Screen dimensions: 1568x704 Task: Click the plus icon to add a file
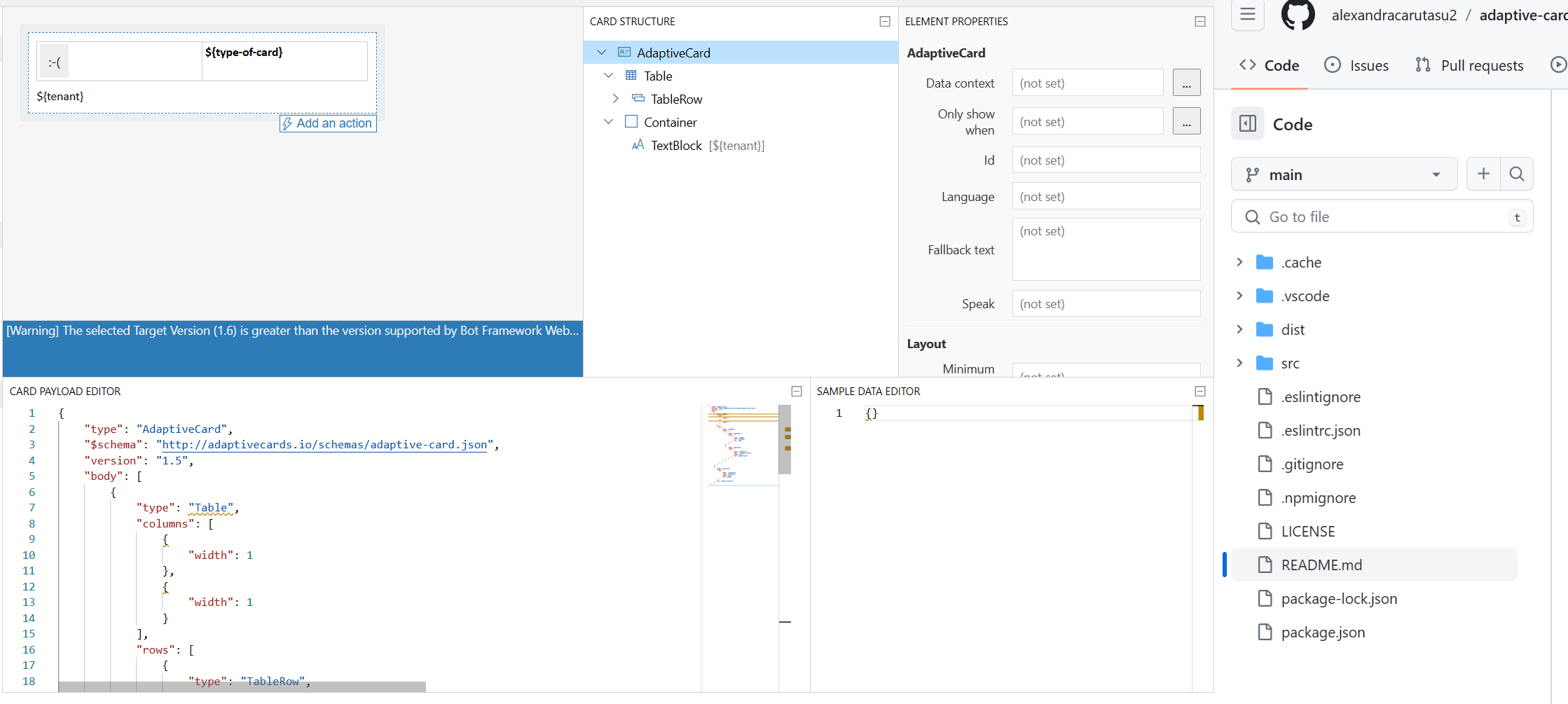1483,174
